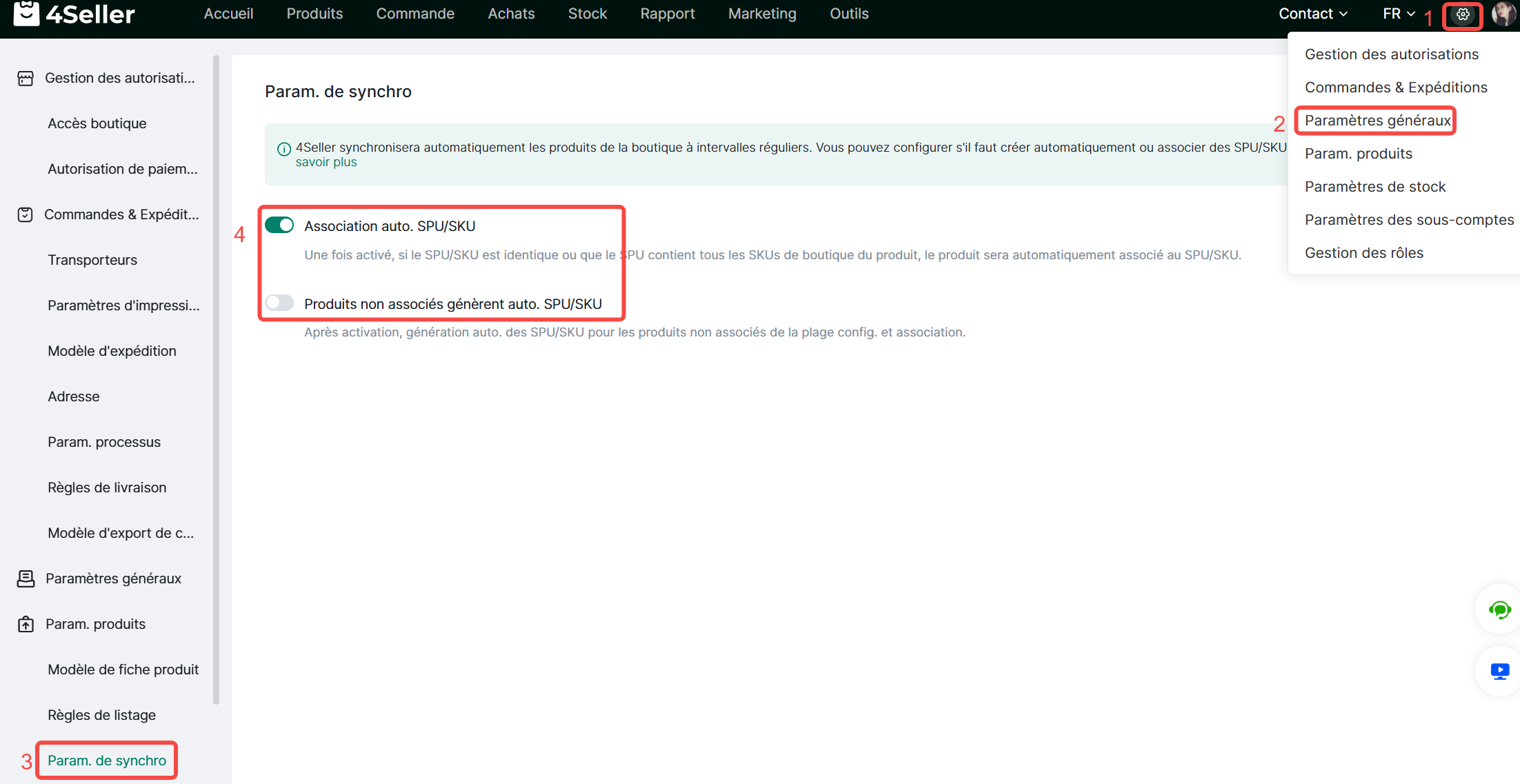1520x784 pixels.
Task: Go to Transporteurs in the sidebar
Action: (92, 260)
